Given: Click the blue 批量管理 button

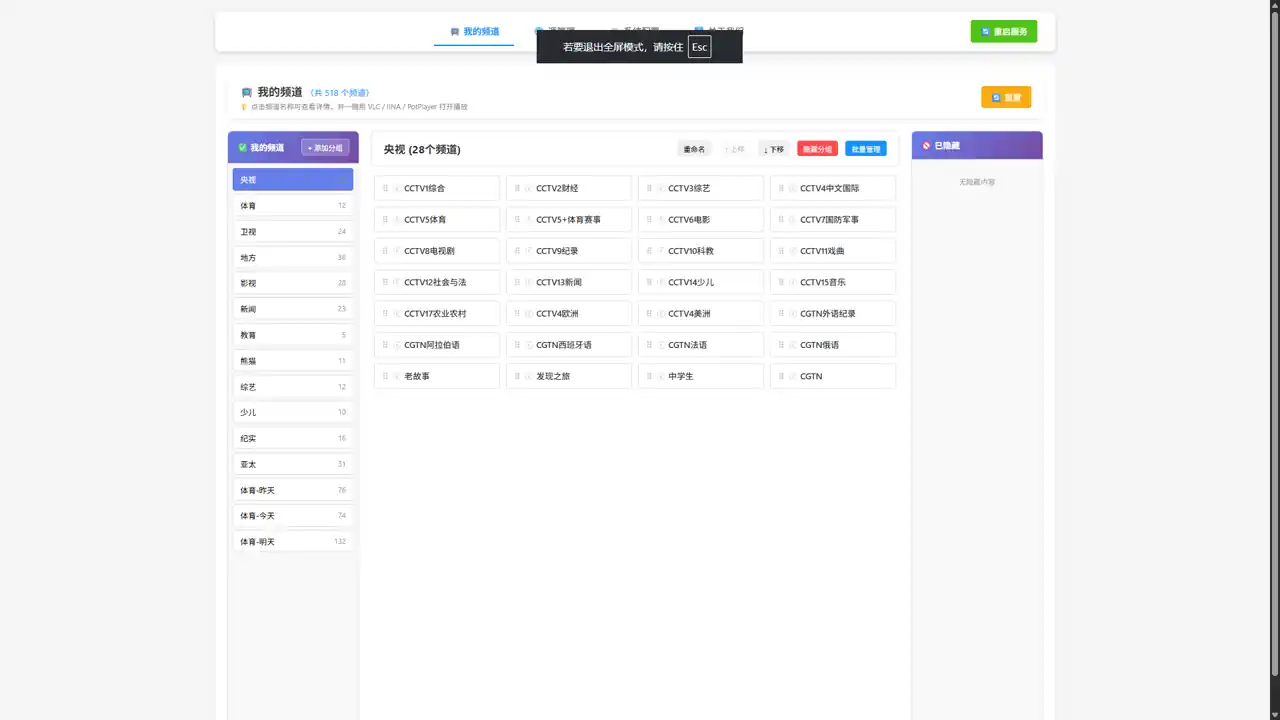Looking at the screenshot, I should 866,149.
